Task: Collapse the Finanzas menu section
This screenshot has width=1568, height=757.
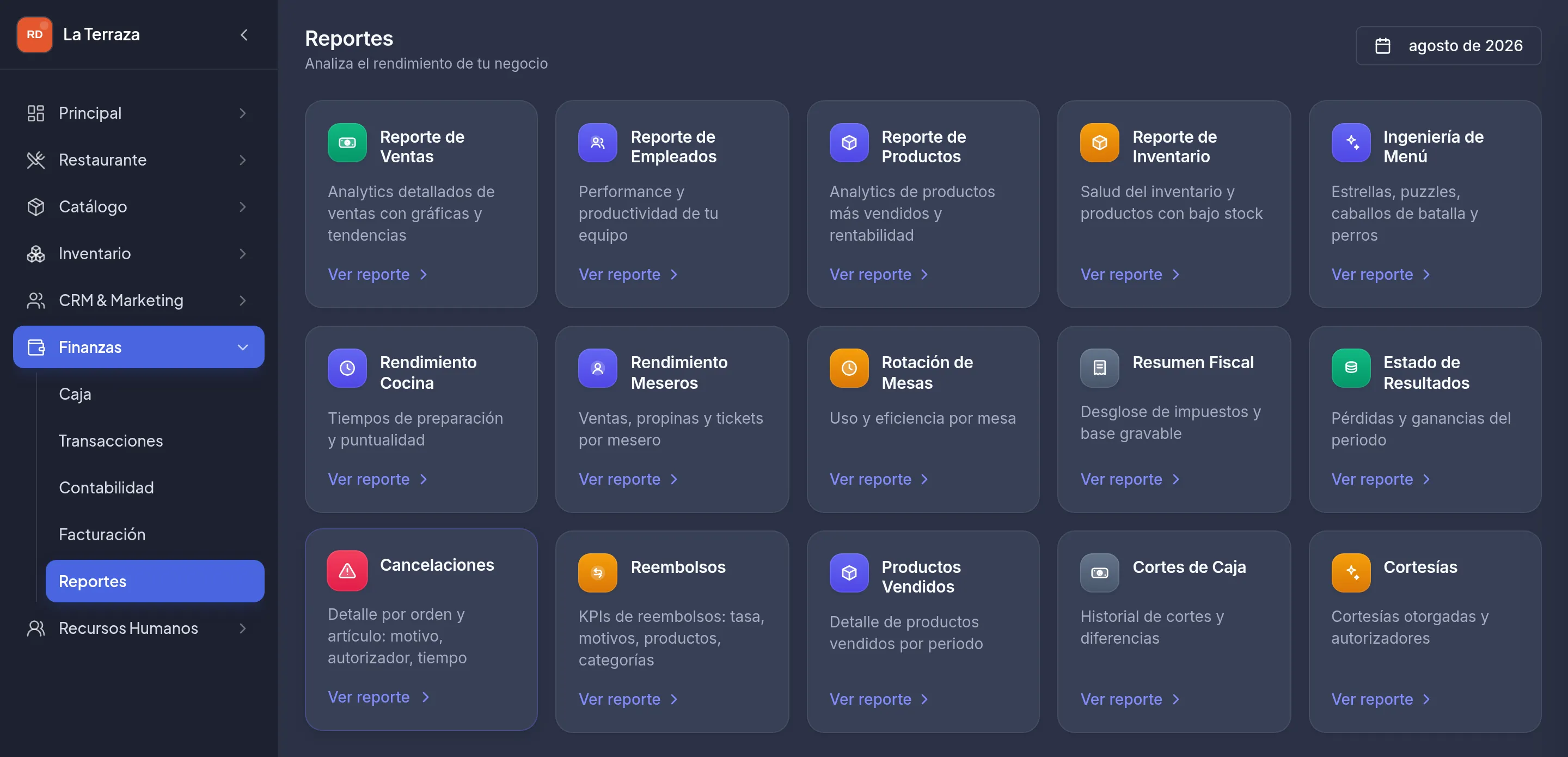Action: pos(138,347)
